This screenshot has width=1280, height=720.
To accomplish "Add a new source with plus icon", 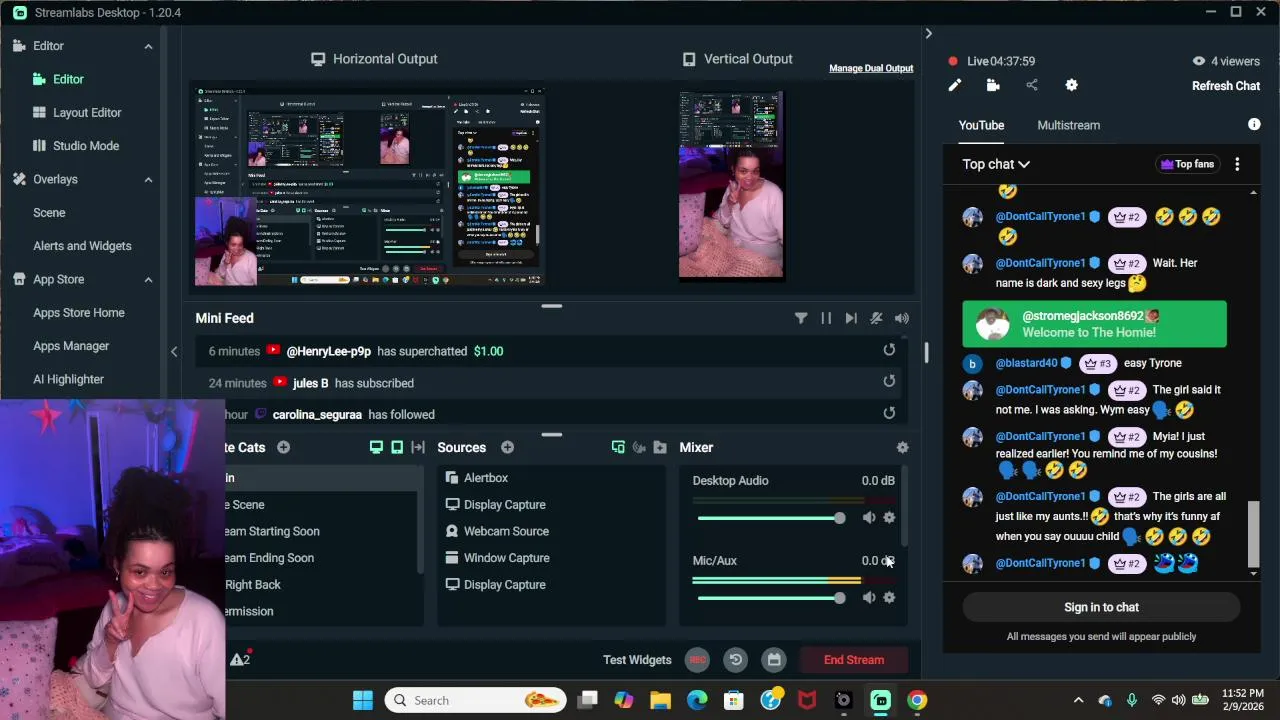I will [x=507, y=447].
